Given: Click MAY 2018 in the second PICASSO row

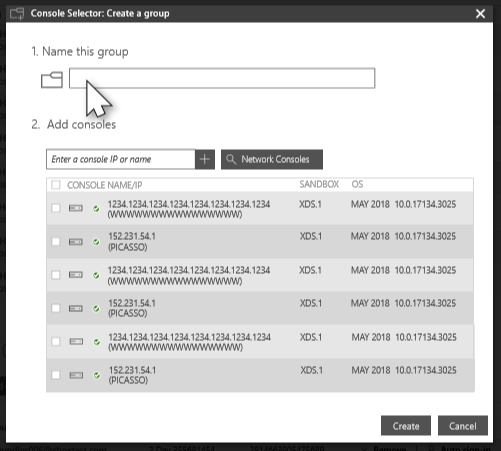Looking at the screenshot, I should (x=370, y=303).
